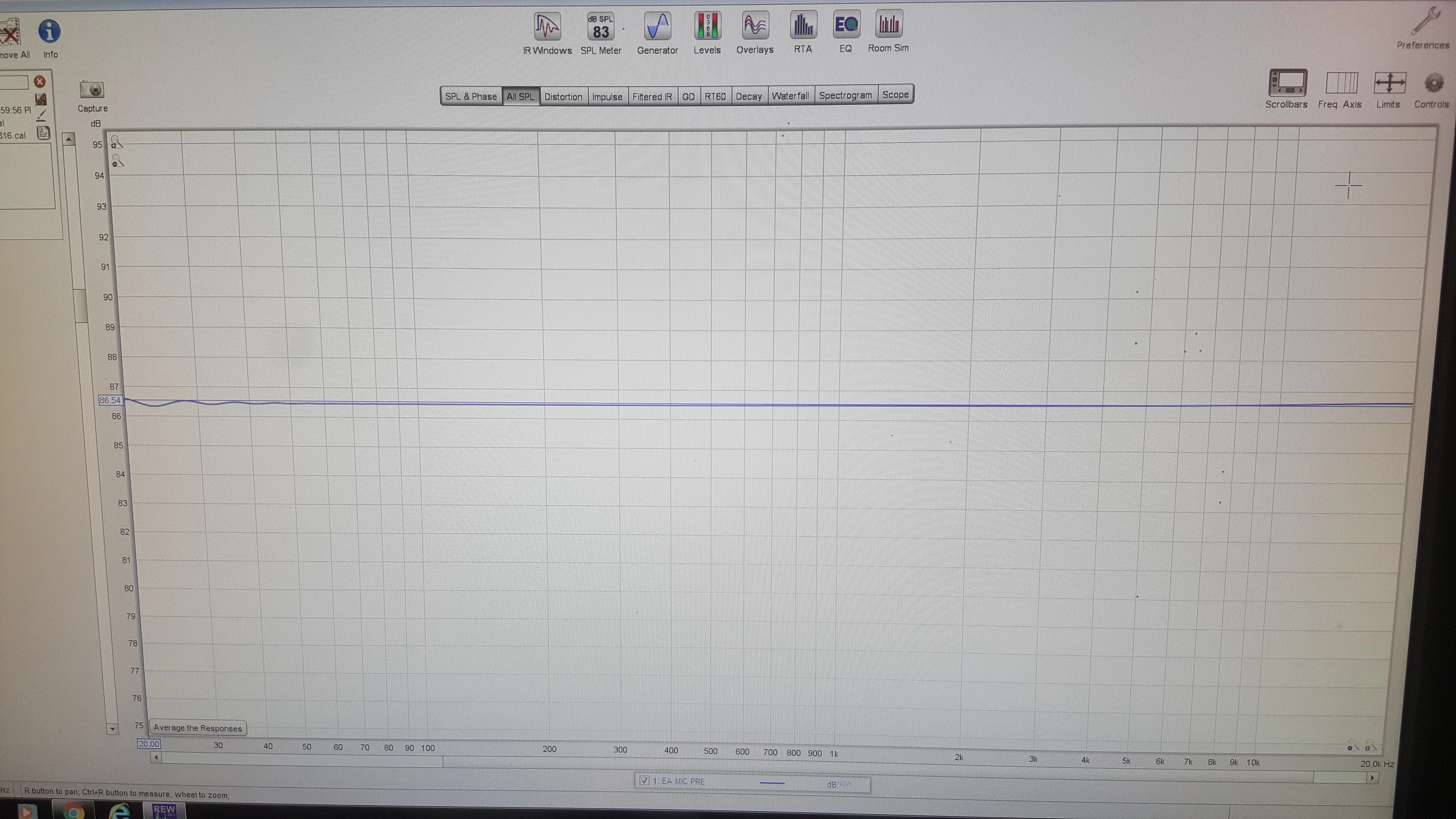Switch to SPL & Phase tab
1456x819 pixels.
point(471,96)
